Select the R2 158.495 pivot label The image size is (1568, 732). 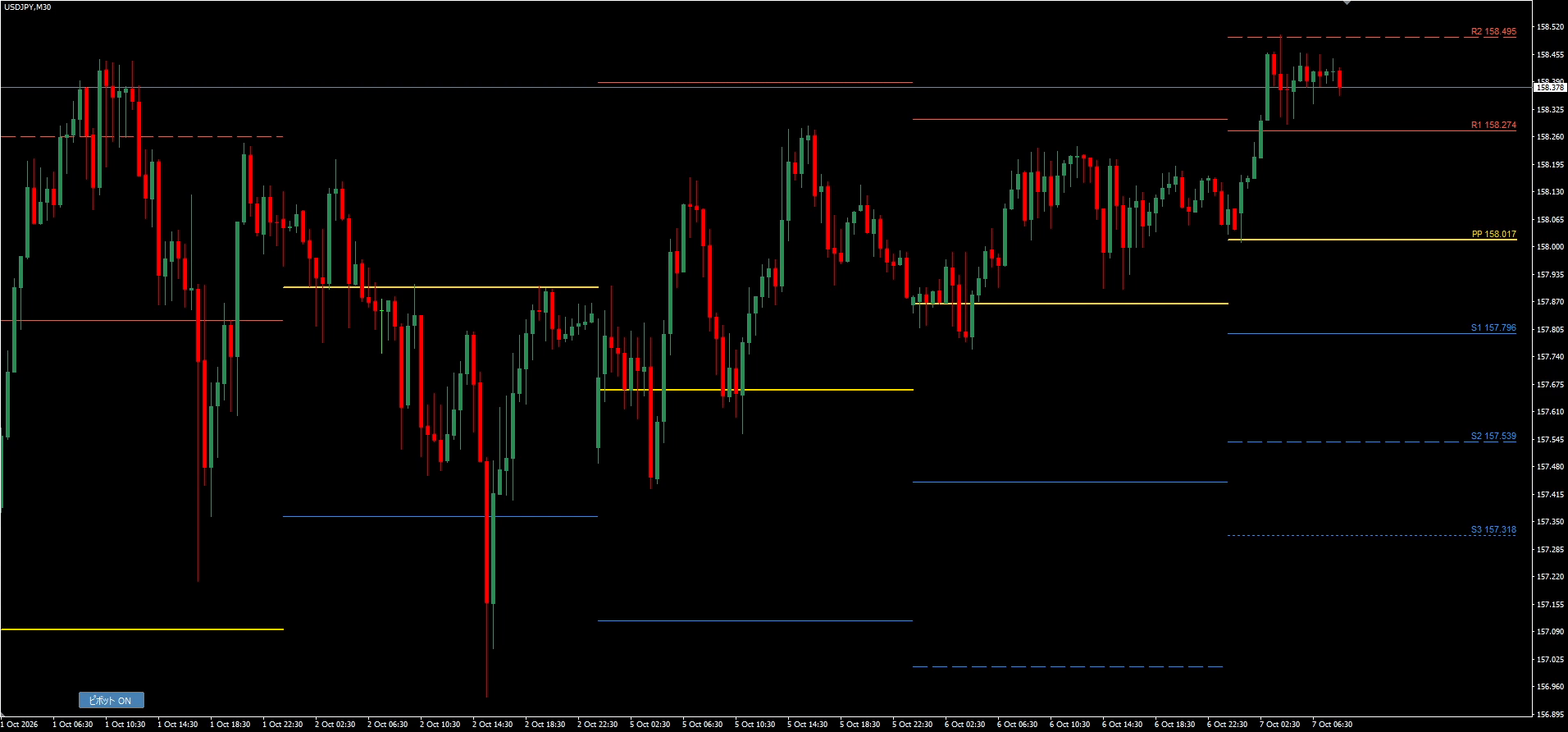click(1493, 32)
